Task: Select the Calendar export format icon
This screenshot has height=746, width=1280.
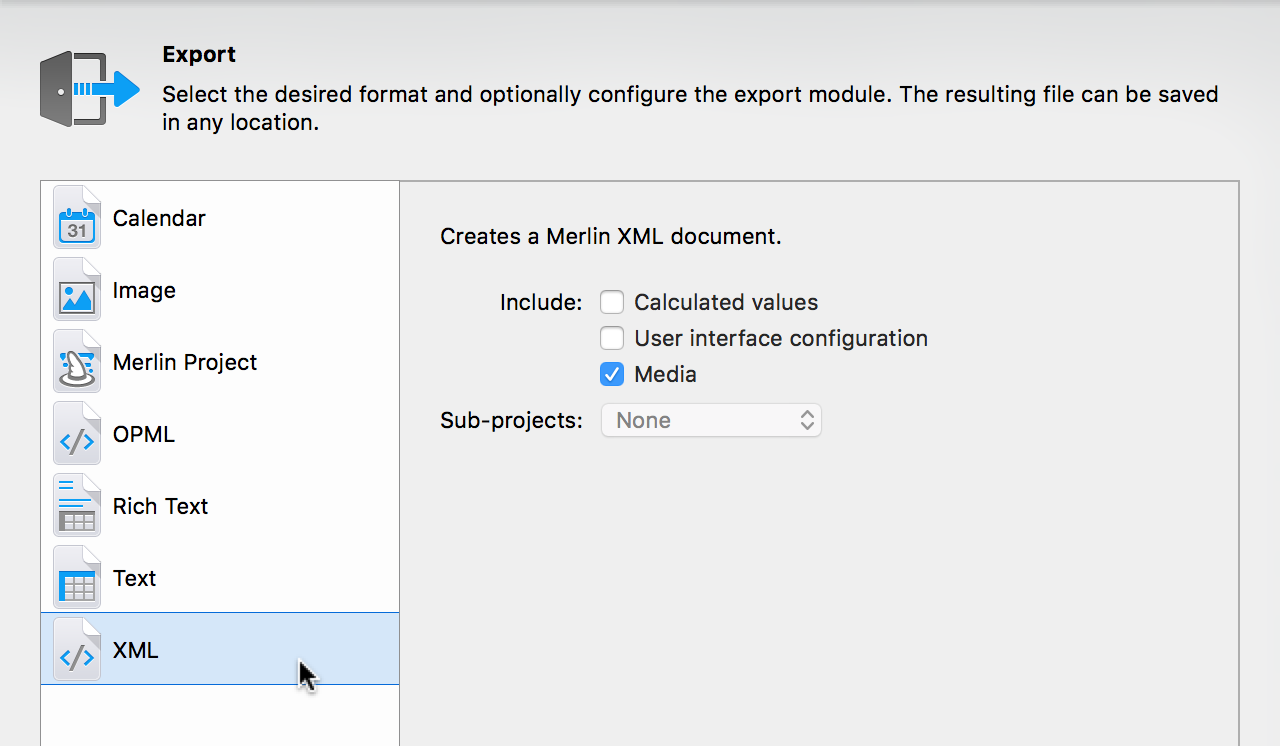Action: click(x=77, y=217)
